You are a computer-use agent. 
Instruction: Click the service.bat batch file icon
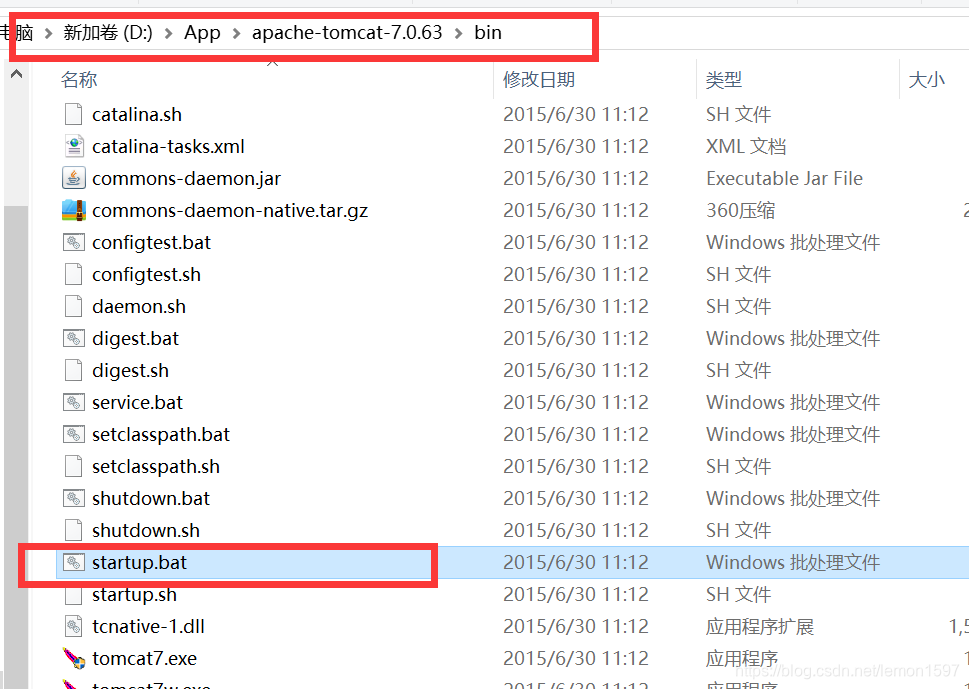(x=74, y=402)
